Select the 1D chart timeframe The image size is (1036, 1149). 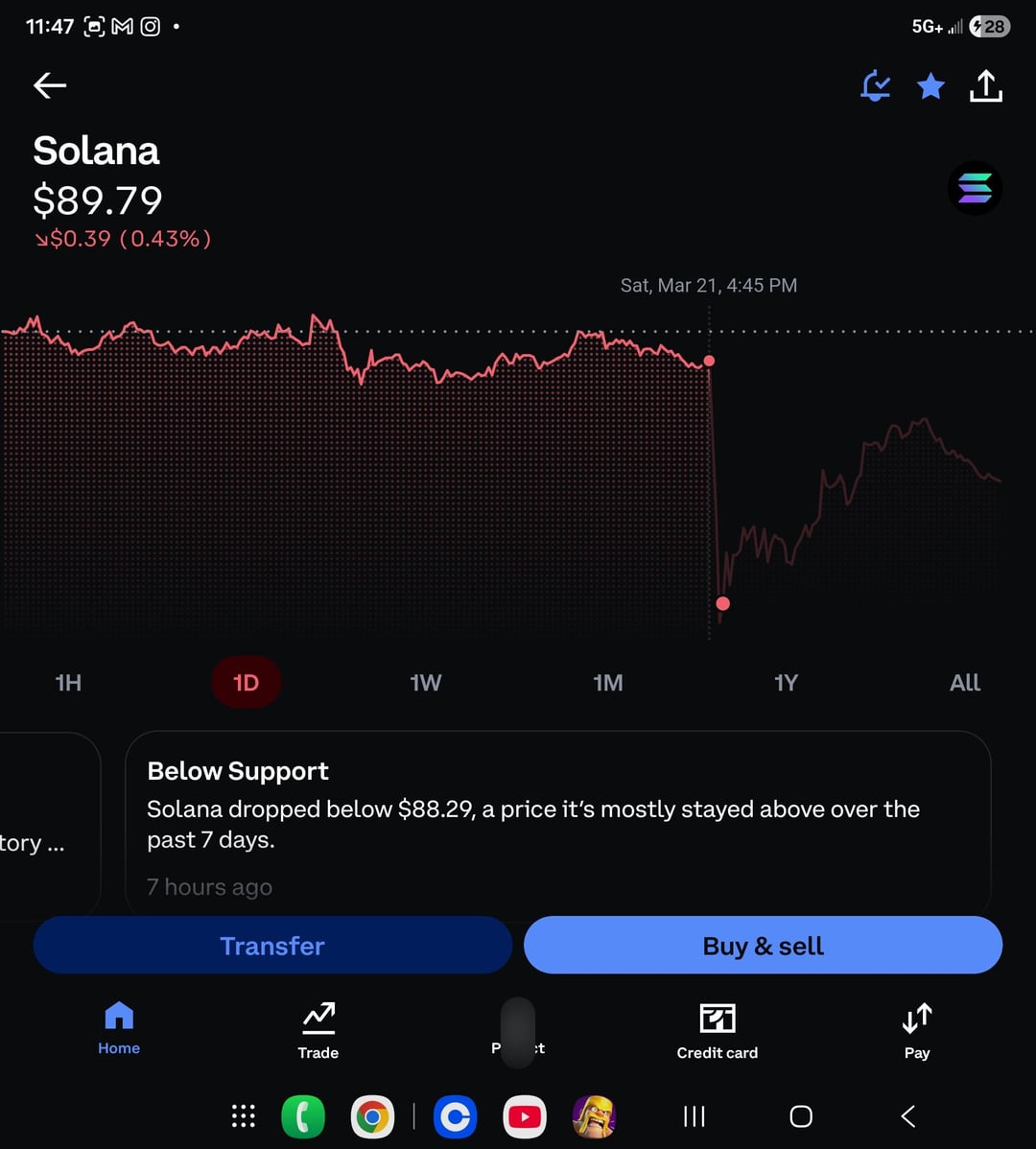pos(246,683)
